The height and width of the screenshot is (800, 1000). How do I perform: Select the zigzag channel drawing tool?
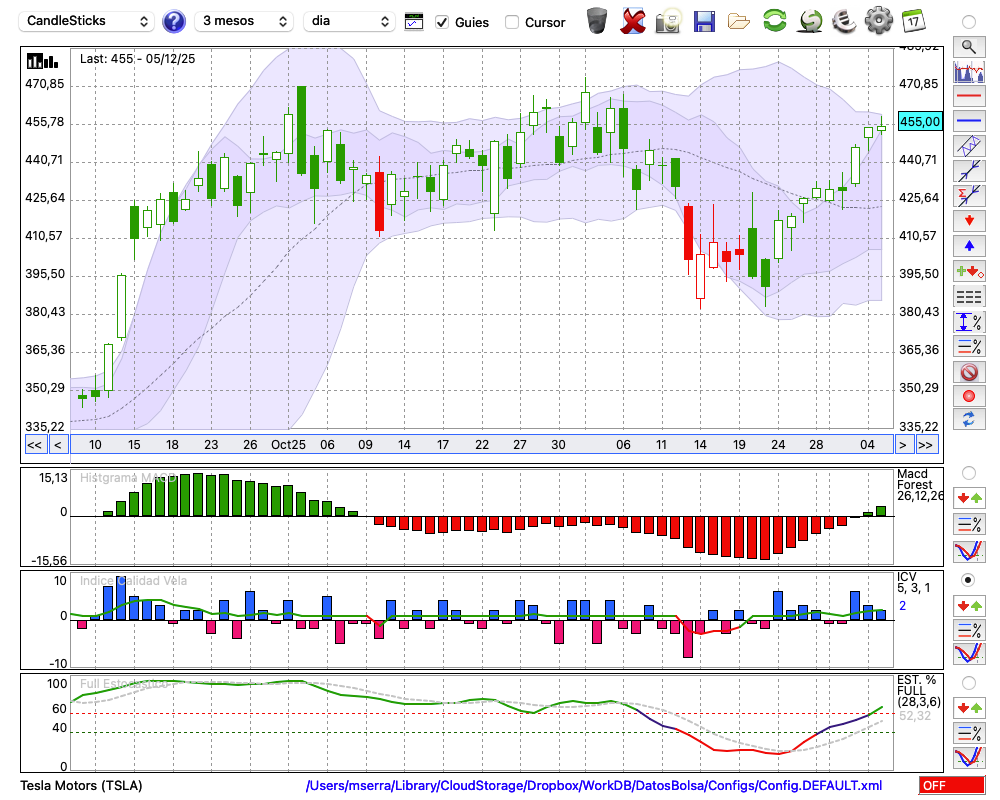tap(969, 145)
